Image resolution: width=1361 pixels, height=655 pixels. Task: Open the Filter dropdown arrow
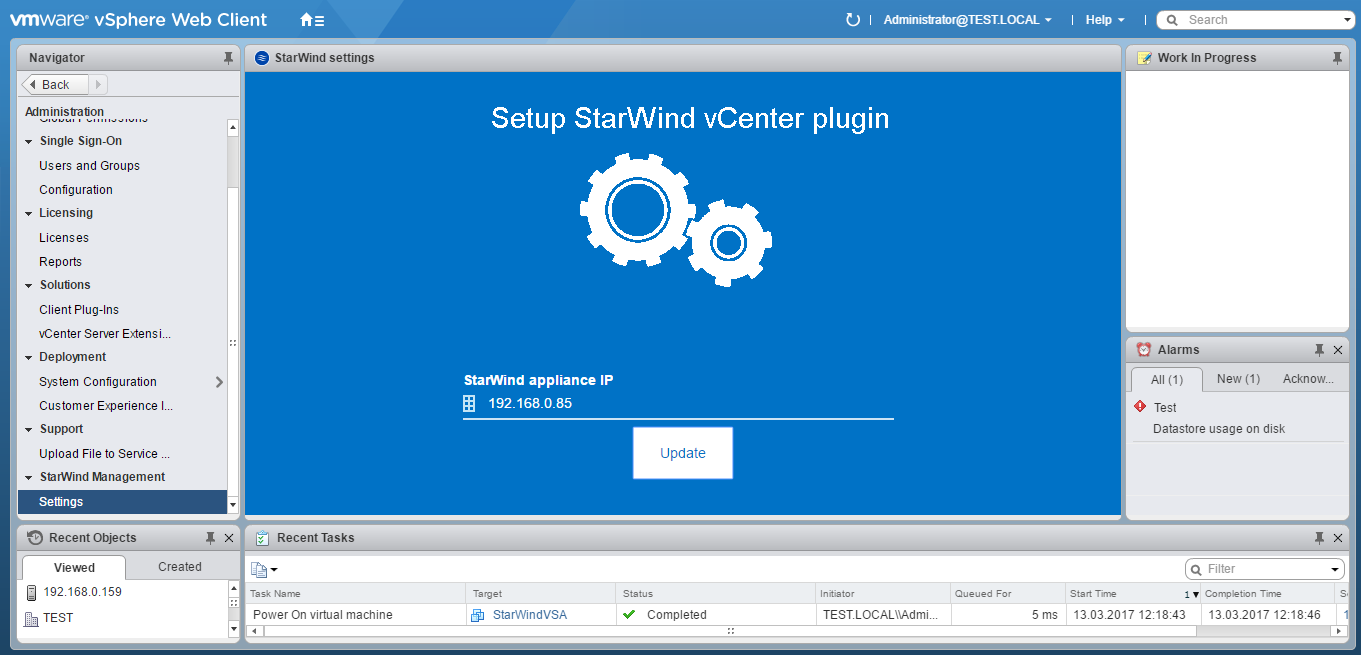(x=1335, y=569)
